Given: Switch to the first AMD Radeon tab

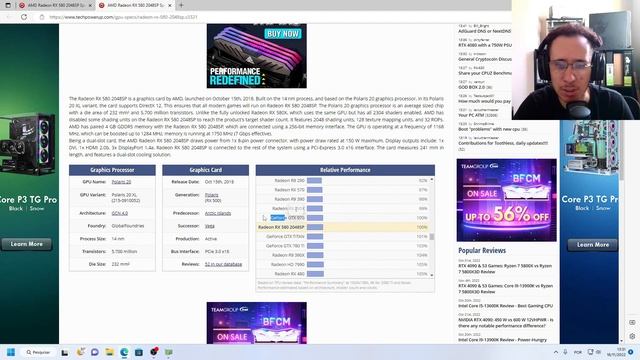Looking at the screenshot, I should (x=56, y=5).
